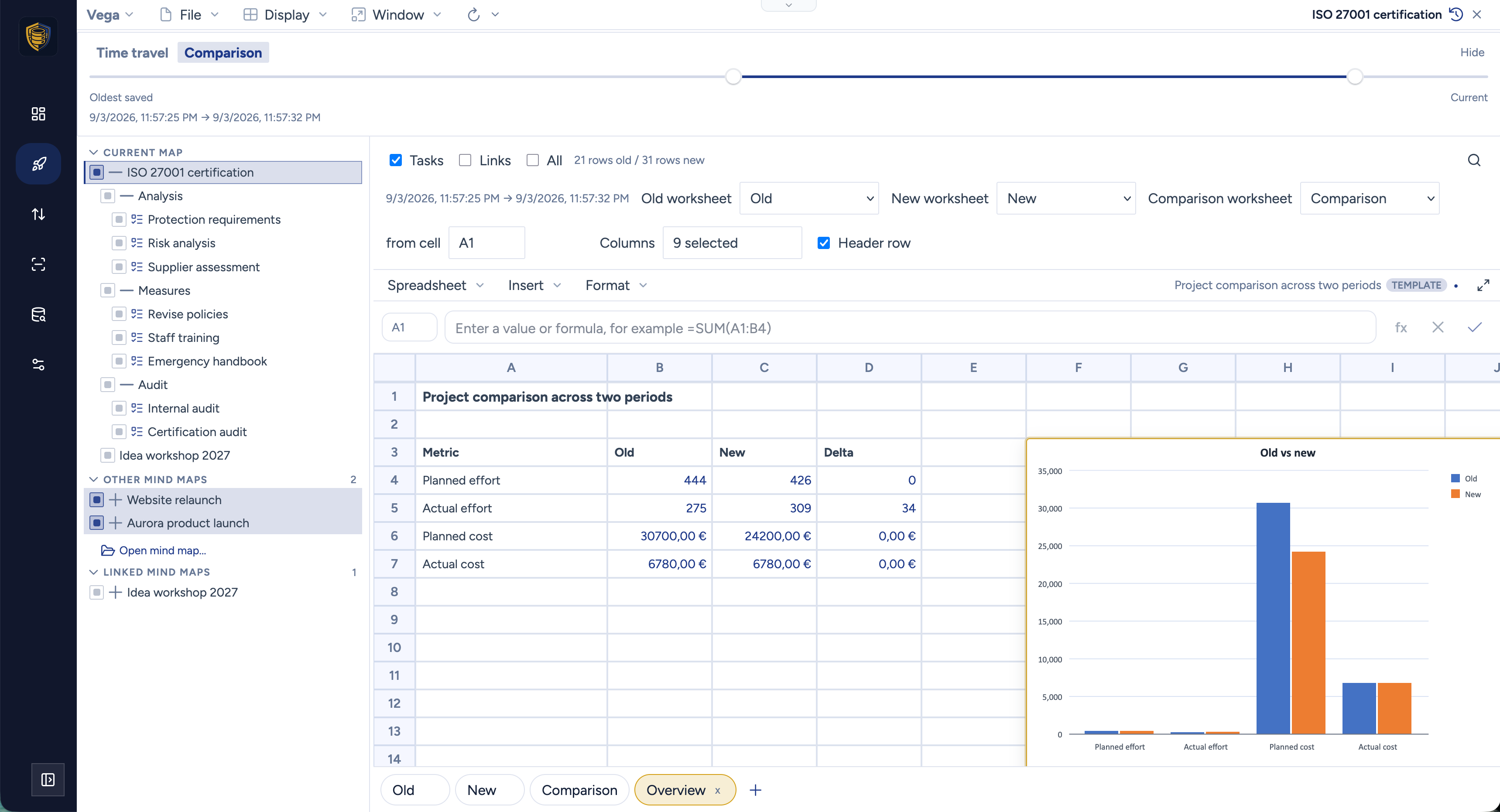Open the Vega dropdown menu
This screenshot has height=812, width=1500.
[110, 14]
